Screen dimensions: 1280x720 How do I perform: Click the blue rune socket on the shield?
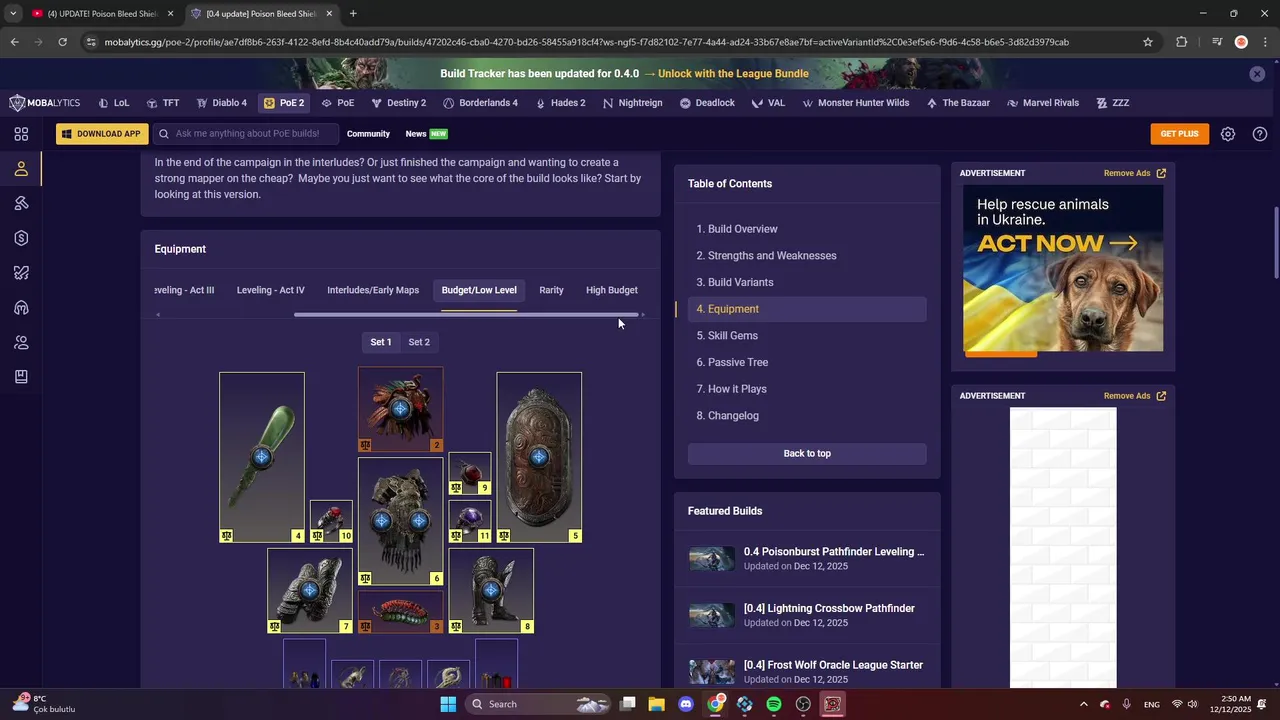[x=539, y=457]
